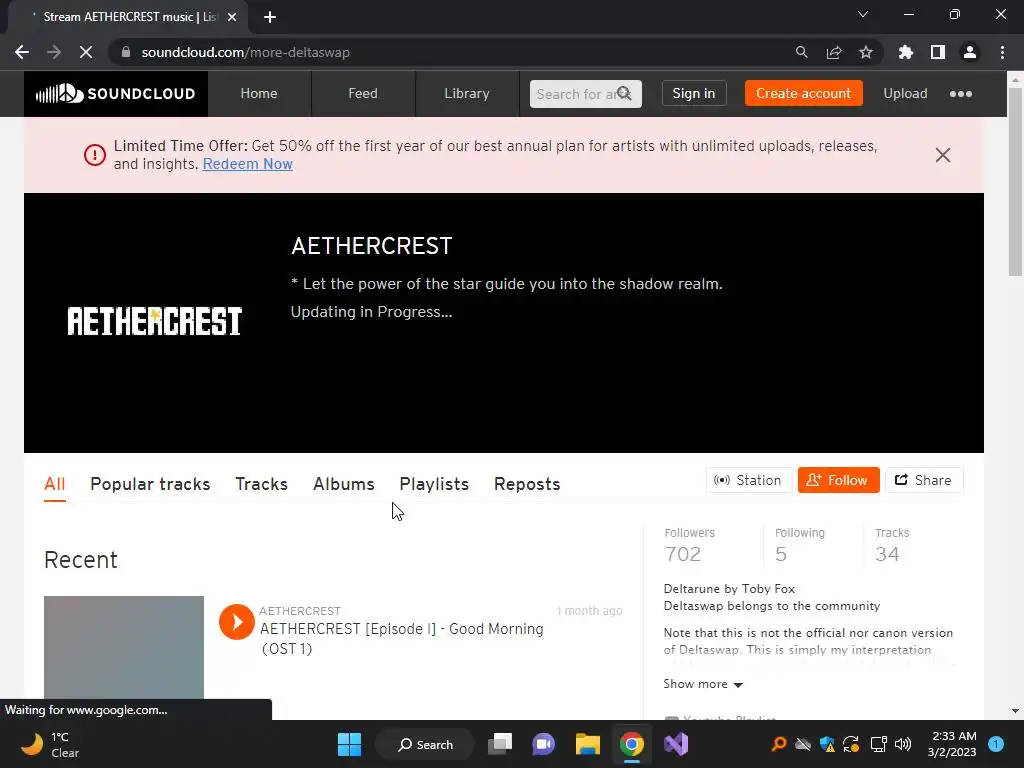Open the AETHERCREST [Episode I] track title
Image resolution: width=1024 pixels, height=768 pixels.
tap(402, 639)
